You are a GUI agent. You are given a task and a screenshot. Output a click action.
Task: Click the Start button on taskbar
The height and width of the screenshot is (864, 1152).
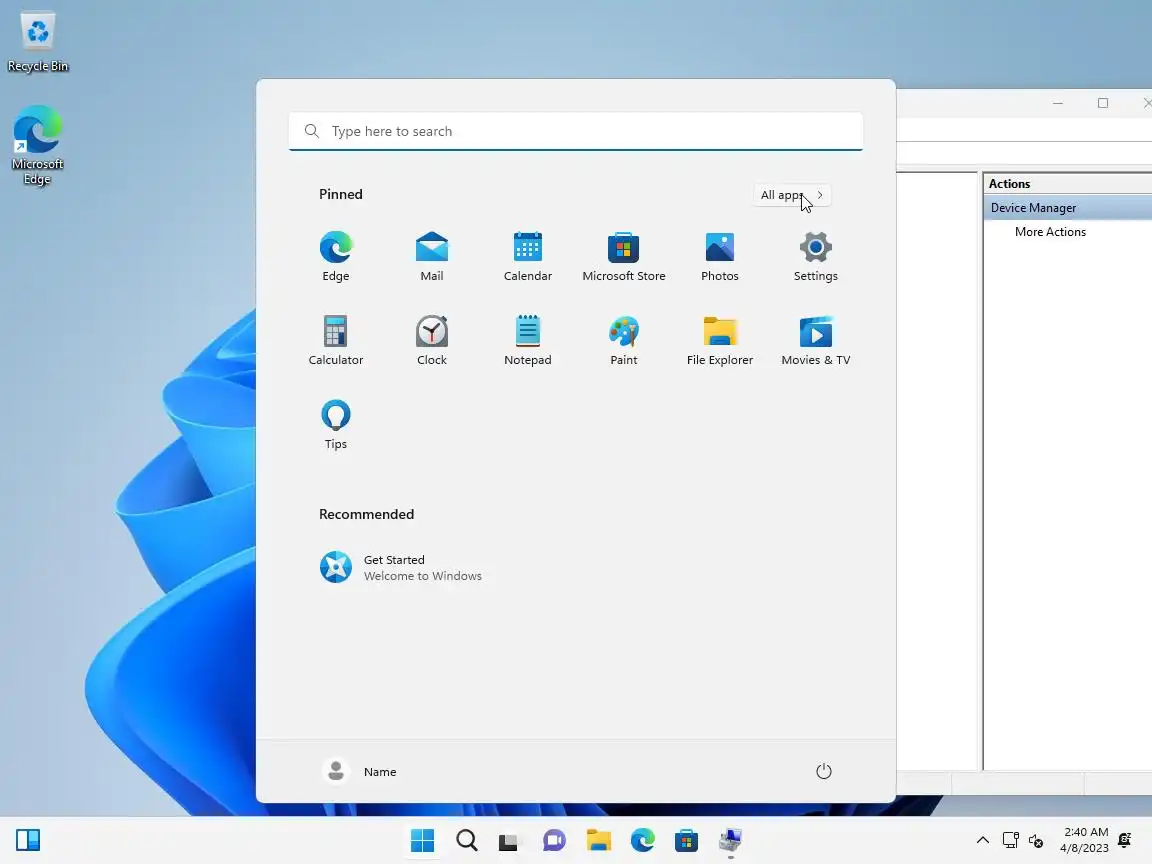tap(422, 840)
